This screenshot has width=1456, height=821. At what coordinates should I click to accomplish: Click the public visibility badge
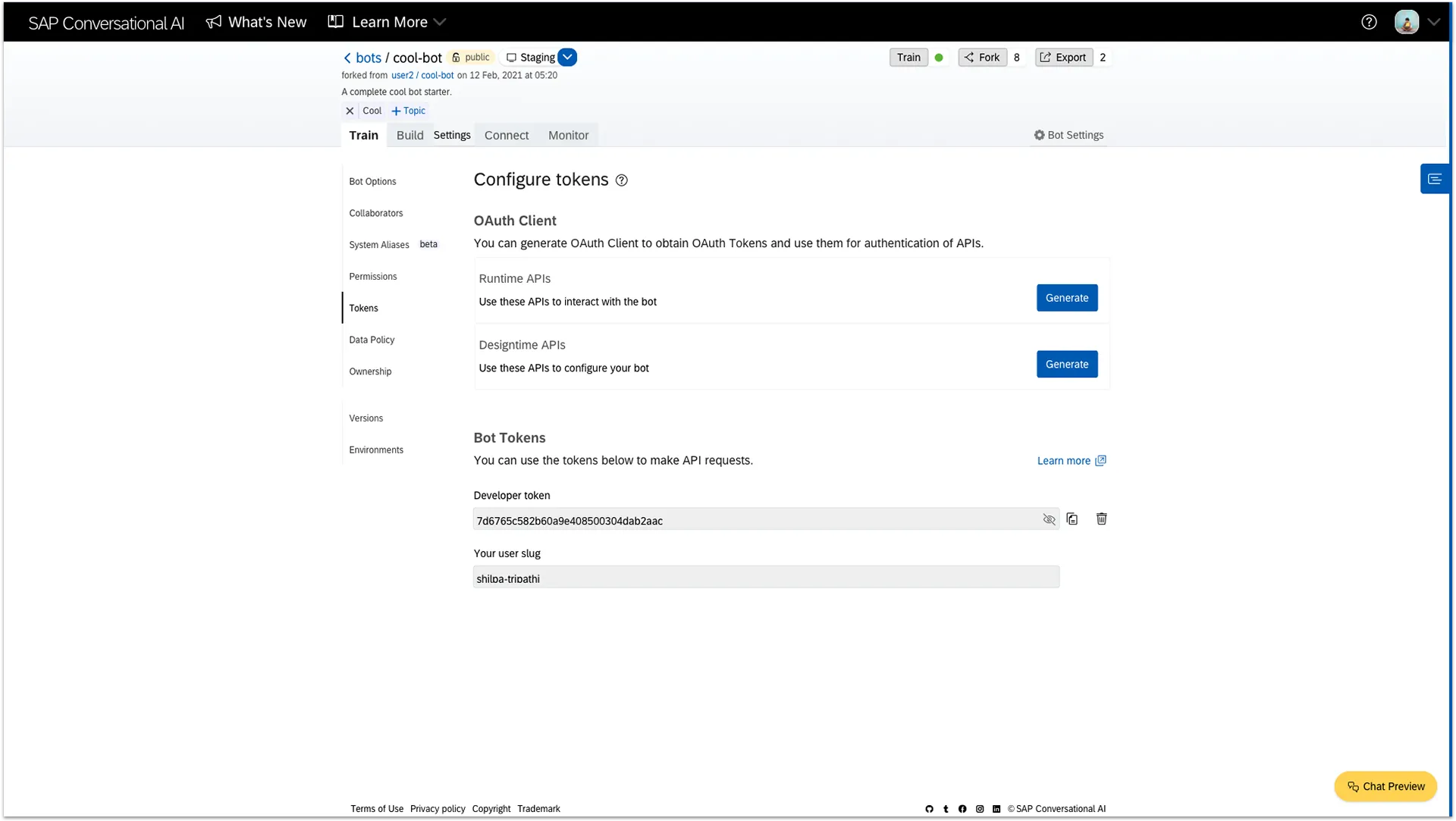[x=471, y=57]
